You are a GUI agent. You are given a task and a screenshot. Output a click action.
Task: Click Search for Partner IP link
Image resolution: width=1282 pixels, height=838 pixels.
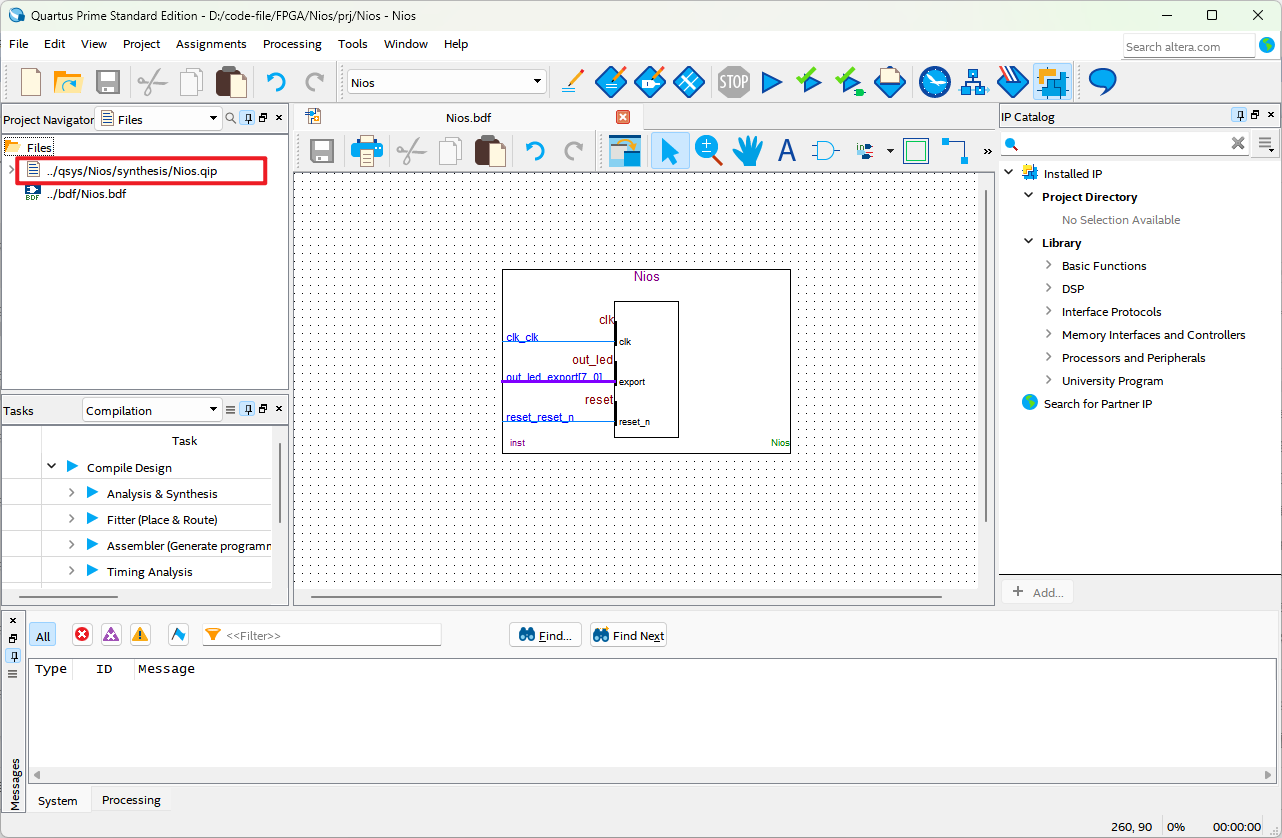coord(1097,403)
